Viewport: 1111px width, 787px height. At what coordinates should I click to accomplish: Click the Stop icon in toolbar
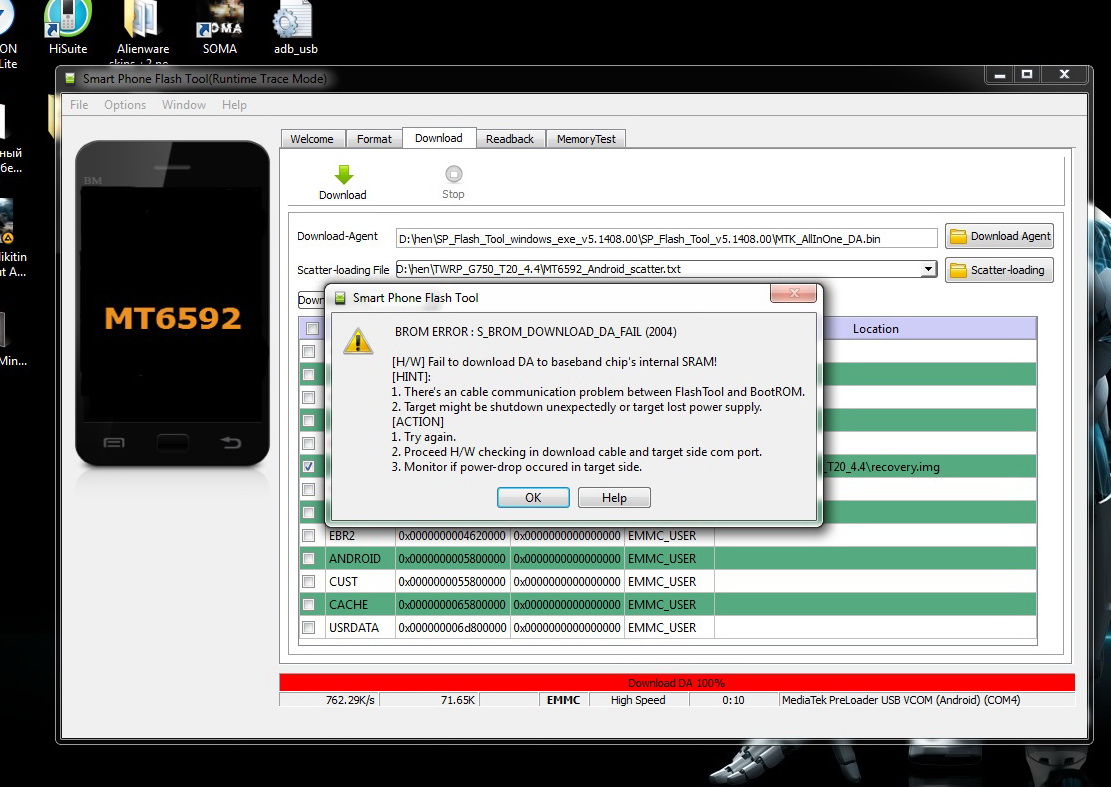[453, 175]
